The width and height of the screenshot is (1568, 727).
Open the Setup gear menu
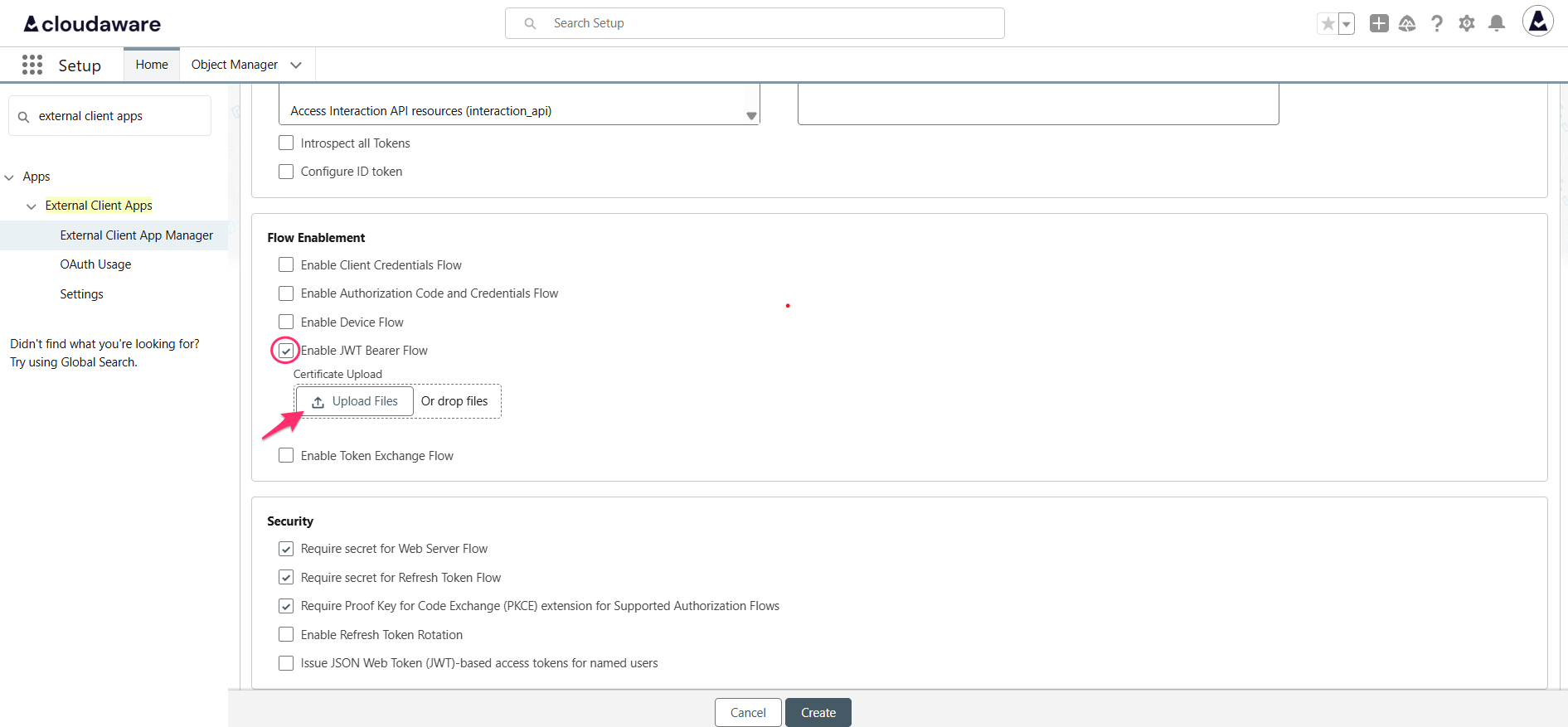pos(1466,24)
